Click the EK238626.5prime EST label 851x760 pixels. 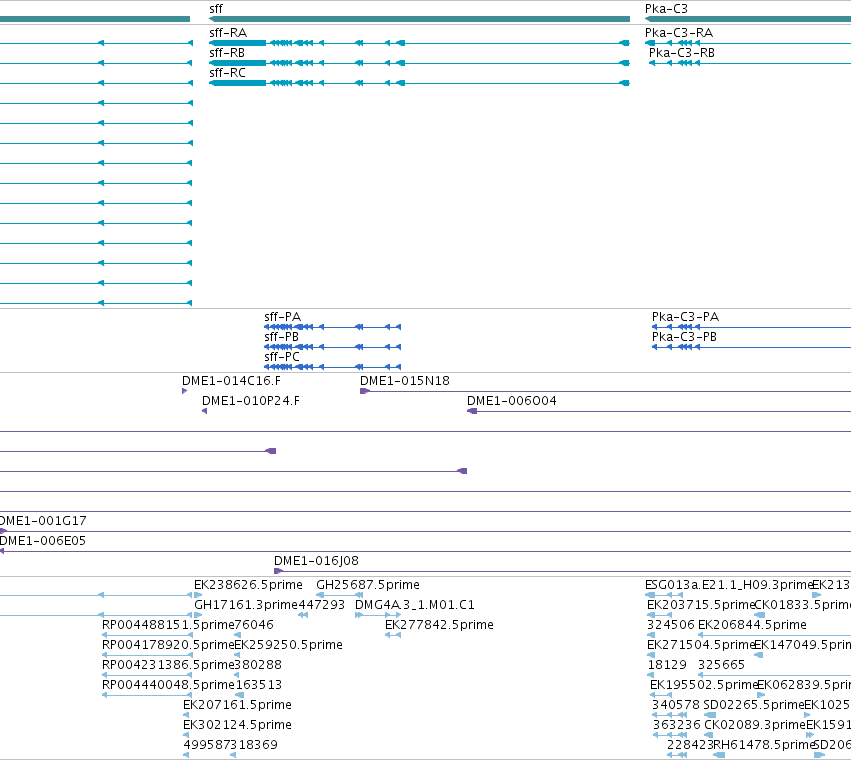coord(249,585)
